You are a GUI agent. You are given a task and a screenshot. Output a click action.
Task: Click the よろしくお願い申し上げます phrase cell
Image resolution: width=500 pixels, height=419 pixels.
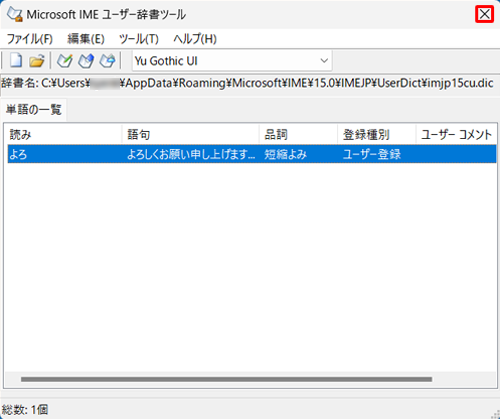(x=191, y=154)
